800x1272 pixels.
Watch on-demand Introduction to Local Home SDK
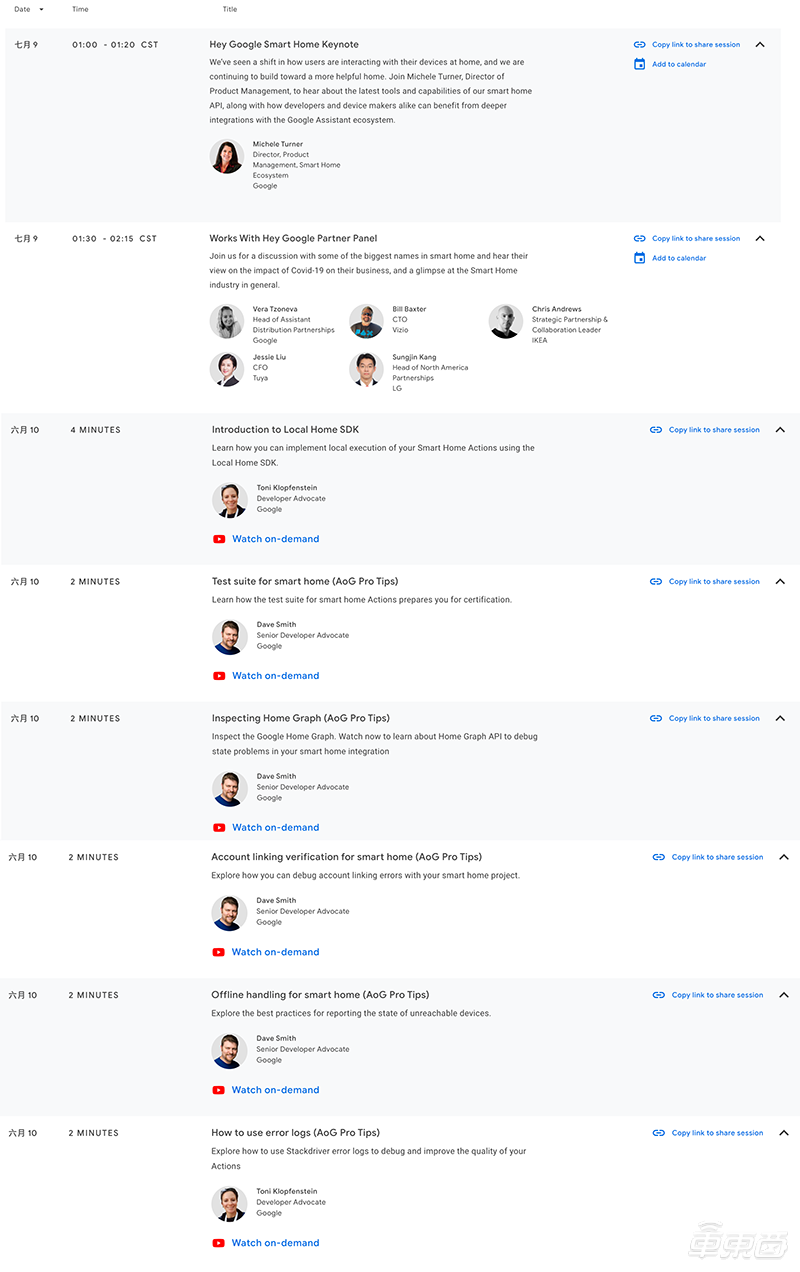pyautogui.click(x=276, y=539)
